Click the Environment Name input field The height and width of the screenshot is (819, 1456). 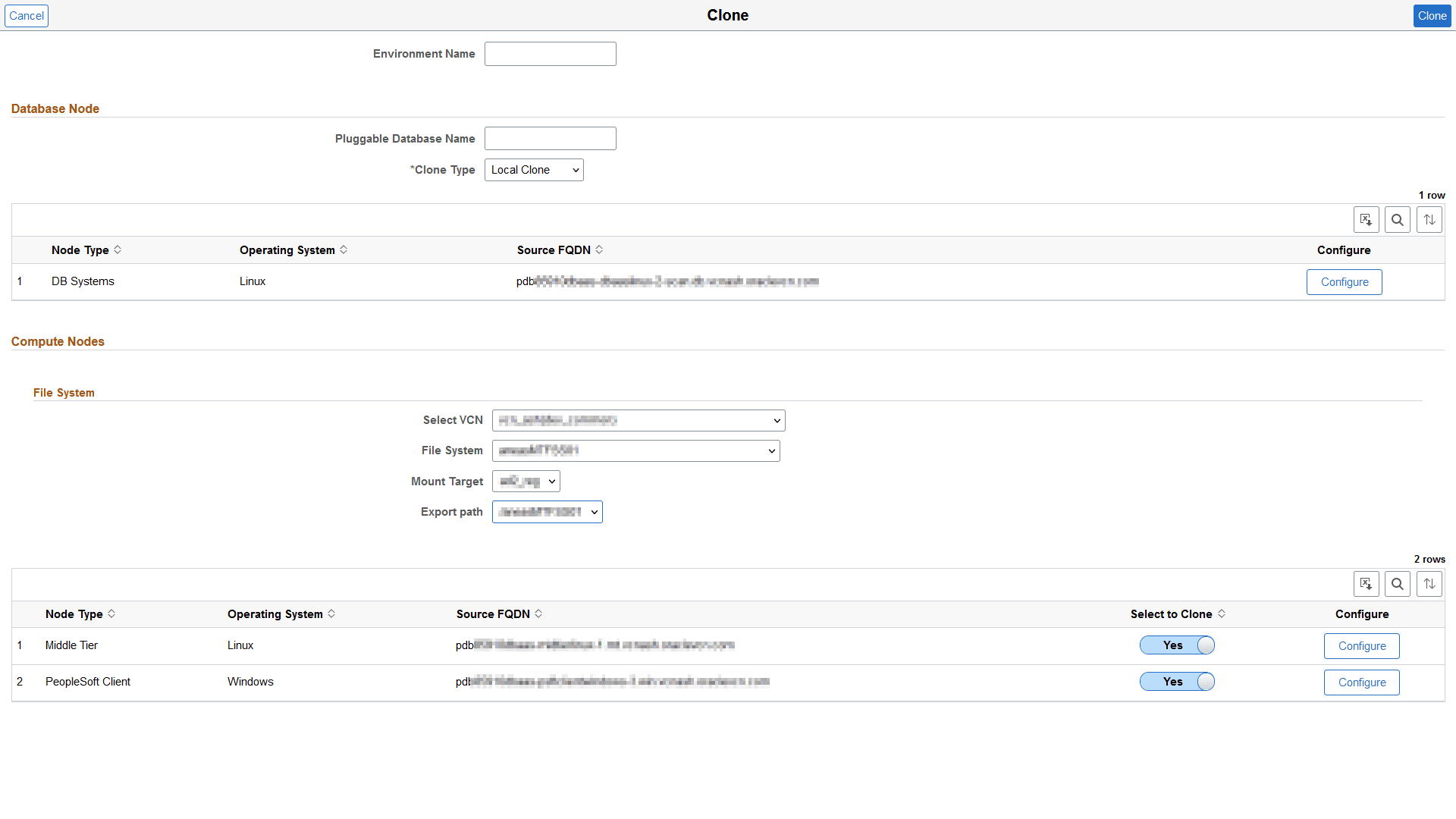(550, 54)
